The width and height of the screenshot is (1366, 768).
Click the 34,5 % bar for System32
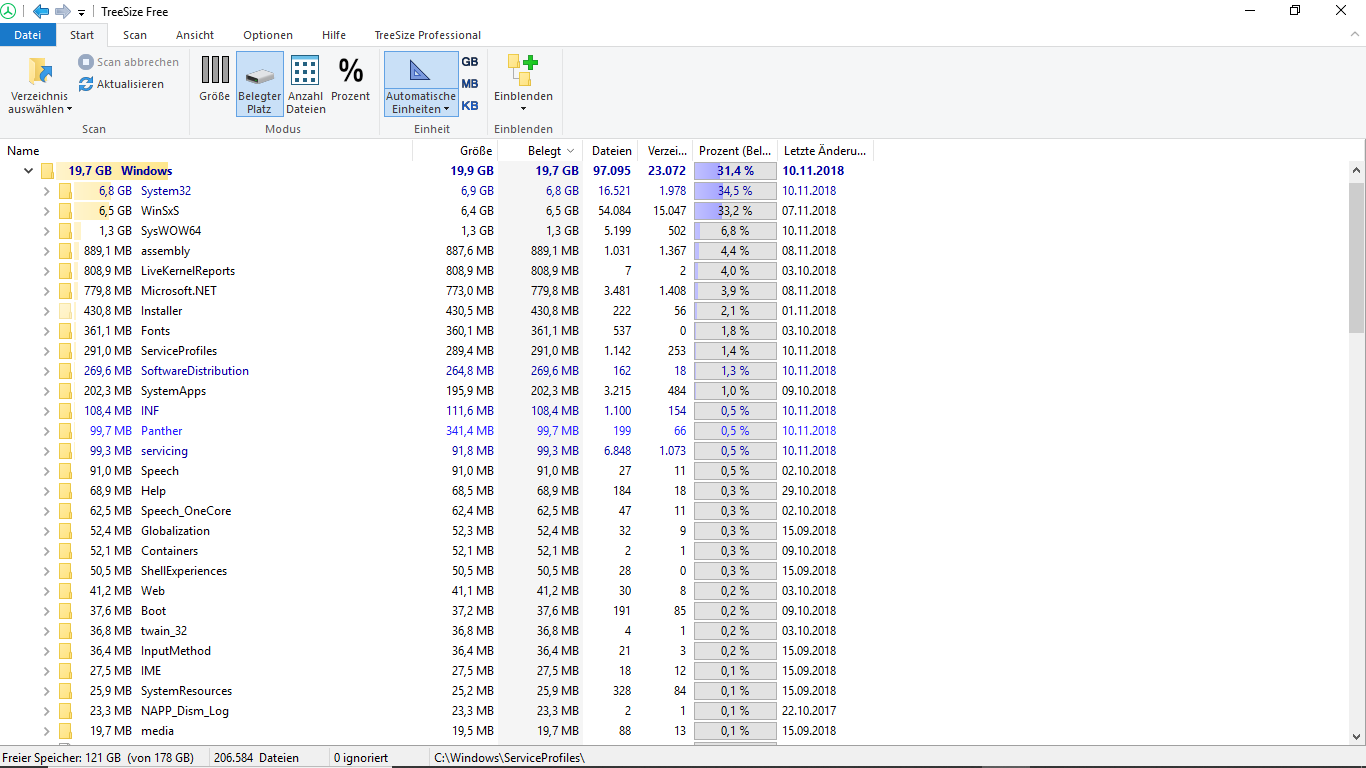[x=735, y=191]
